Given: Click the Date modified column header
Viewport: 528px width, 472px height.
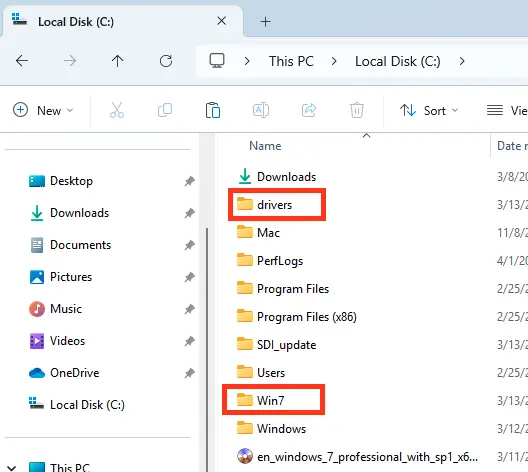Looking at the screenshot, I should tap(512, 146).
